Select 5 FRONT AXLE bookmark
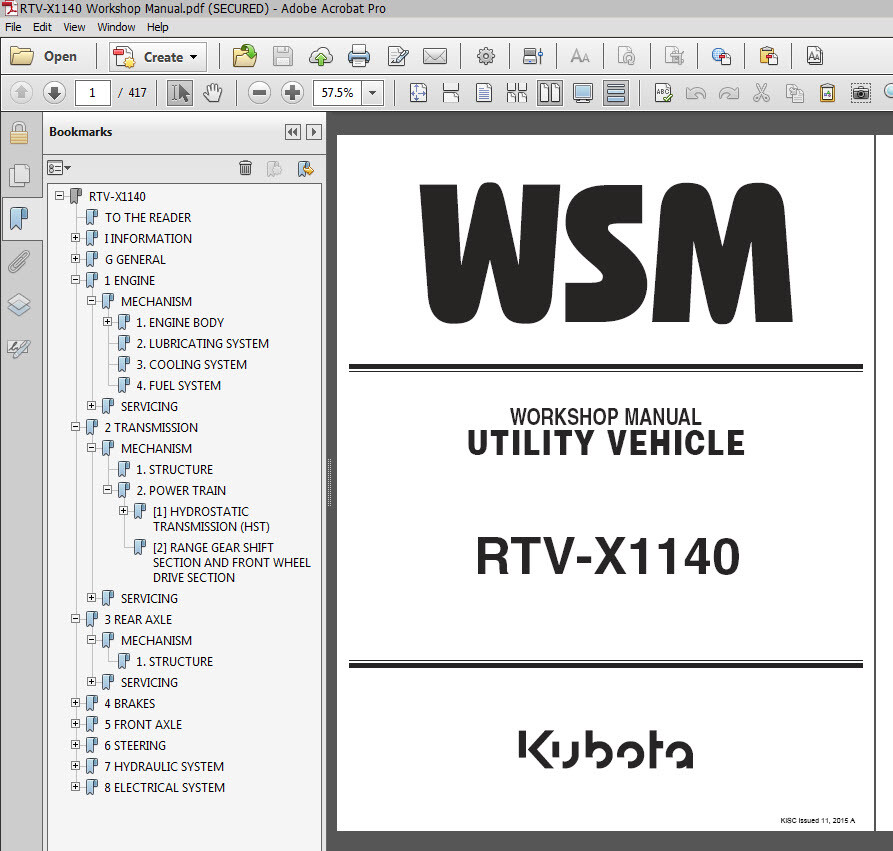Screen dimensions: 893x851 pyautogui.click(x=143, y=724)
